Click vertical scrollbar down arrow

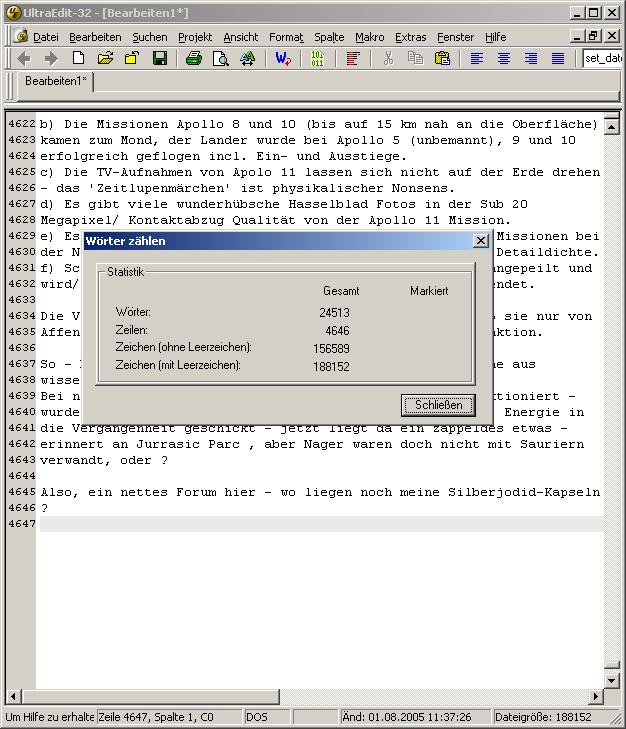coord(612,681)
